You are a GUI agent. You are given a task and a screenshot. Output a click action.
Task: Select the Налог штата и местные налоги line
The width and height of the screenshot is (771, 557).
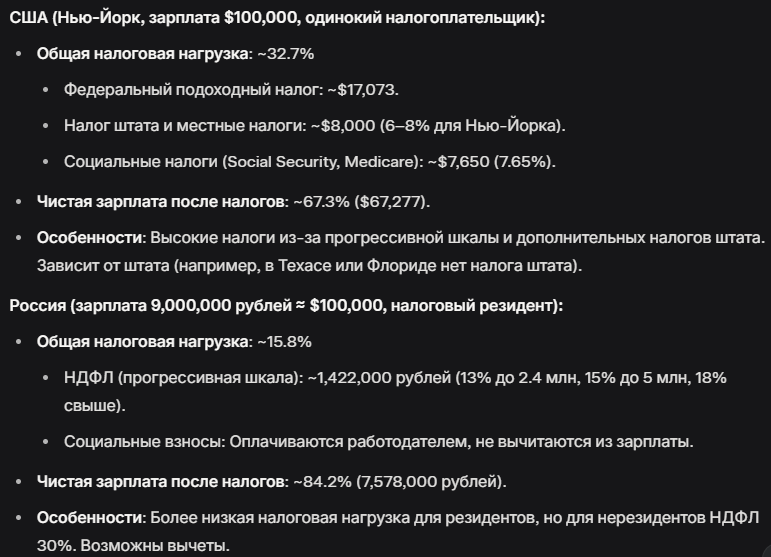[315, 125]
